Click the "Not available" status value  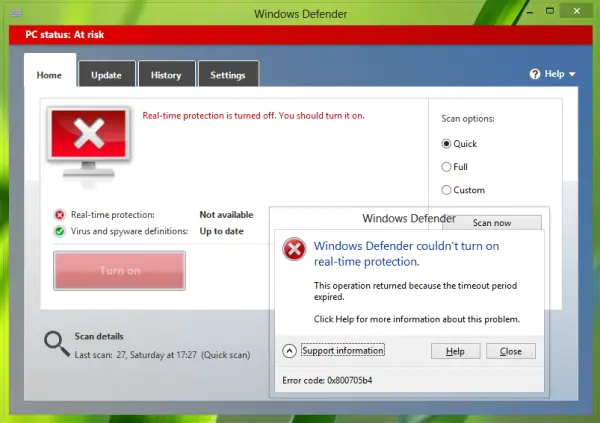tap(227, 215)
